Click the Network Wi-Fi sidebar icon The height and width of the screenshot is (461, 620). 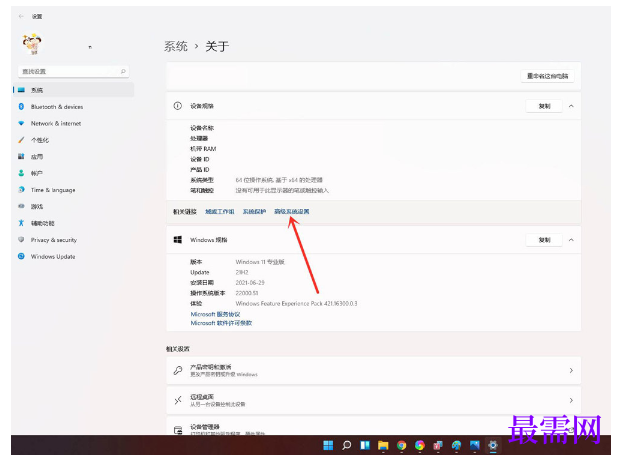point(21,123)
